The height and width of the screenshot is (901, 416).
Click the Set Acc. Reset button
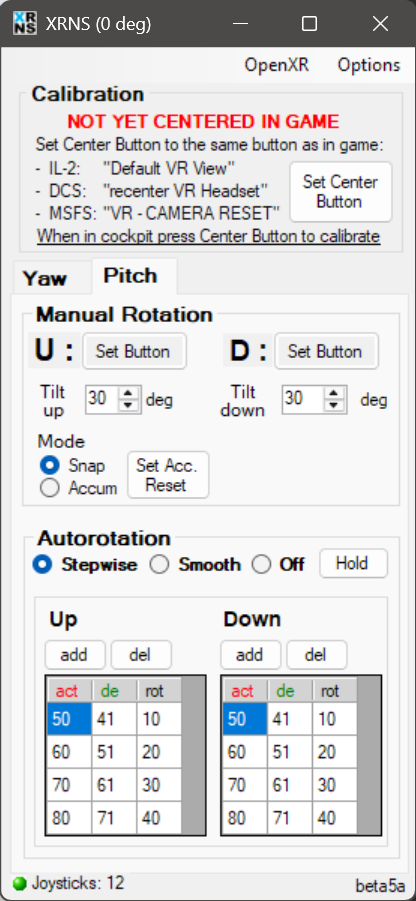click(x=168, y=475)
